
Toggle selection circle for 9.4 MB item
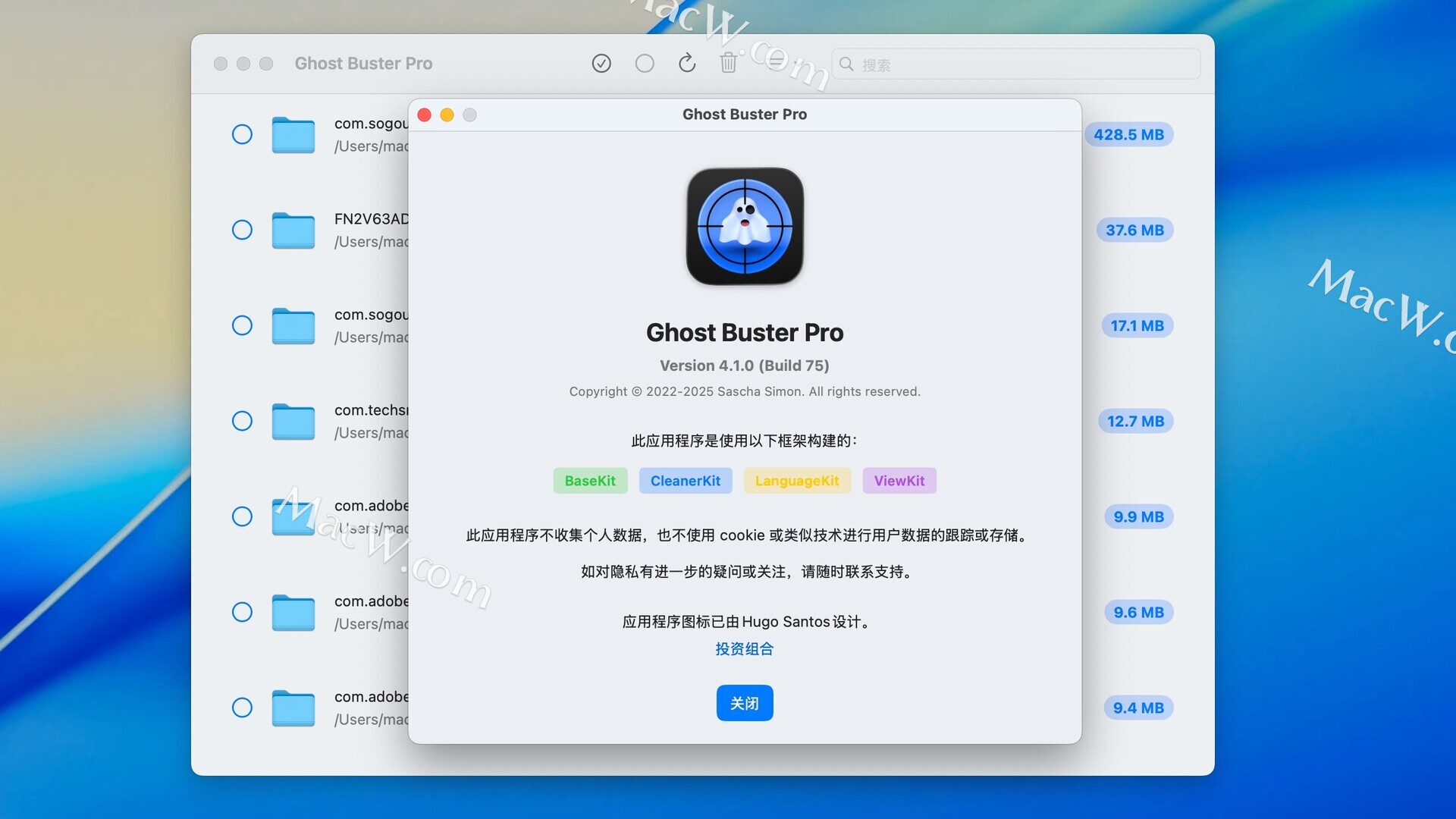point(242,708)
